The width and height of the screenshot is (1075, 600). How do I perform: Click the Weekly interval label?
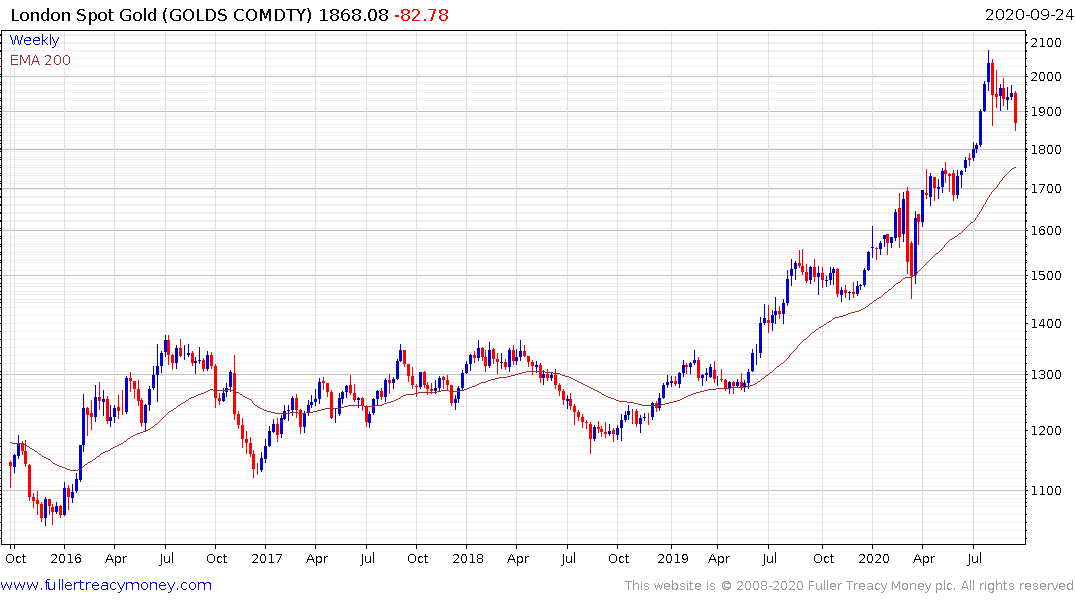pyautogui.click(x=34, y=40)
